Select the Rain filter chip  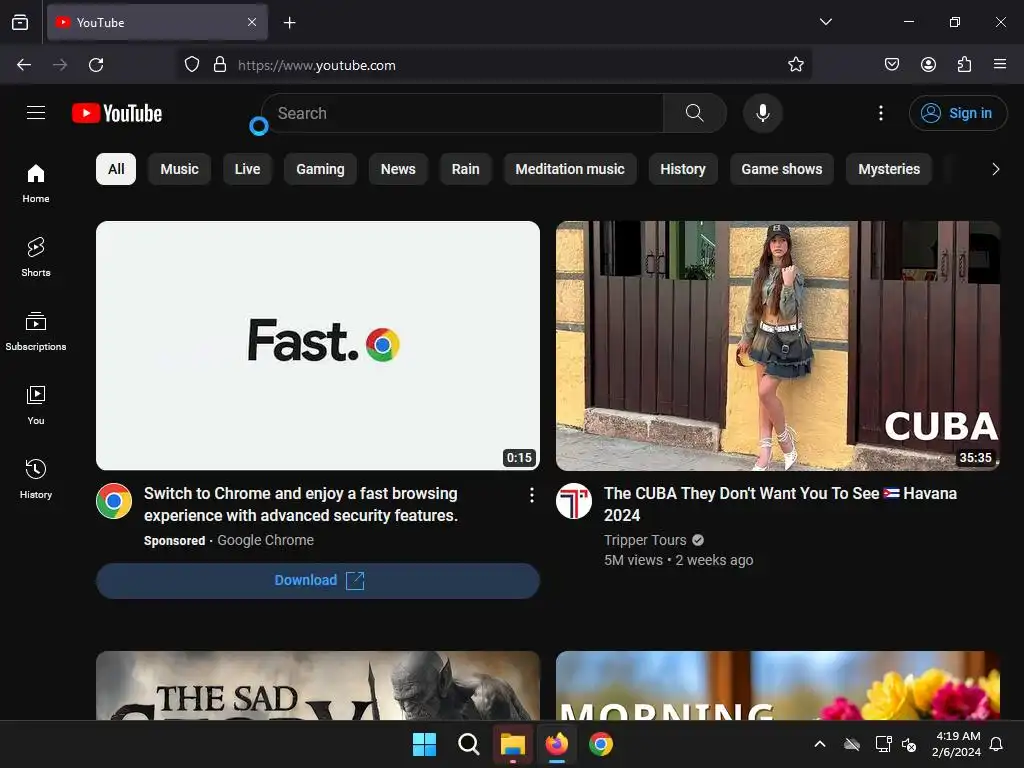[x=466, y=169]
